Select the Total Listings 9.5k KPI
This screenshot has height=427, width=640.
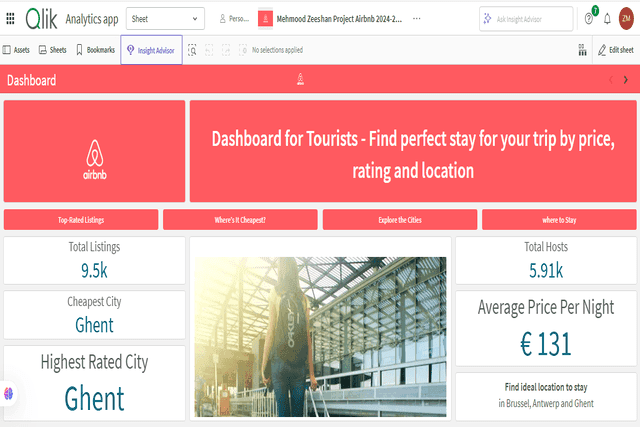(x=94, y=260)
